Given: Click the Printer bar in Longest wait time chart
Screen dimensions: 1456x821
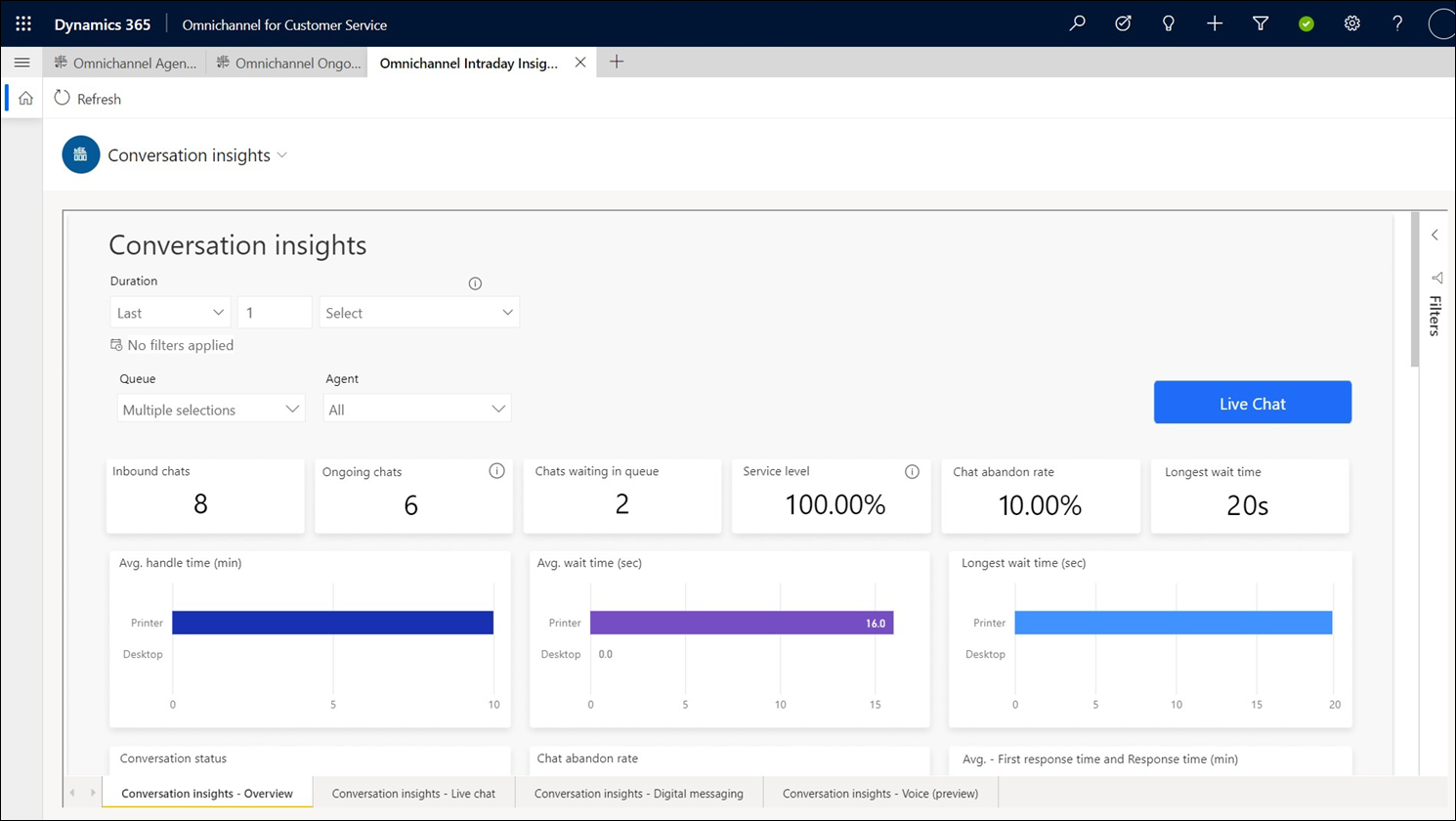Looking at the screenshot, I should click(x=1174, y=623).
